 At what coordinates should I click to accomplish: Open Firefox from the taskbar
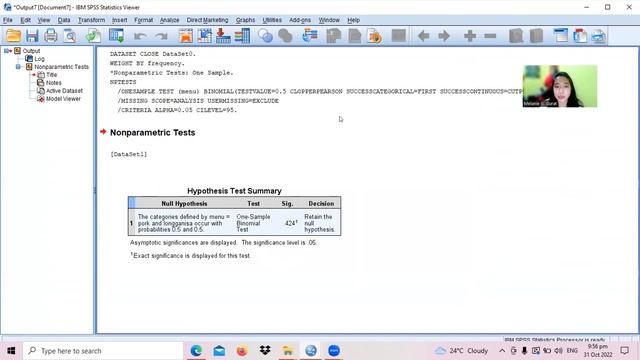pyautogui.click(x=242, y=351)
